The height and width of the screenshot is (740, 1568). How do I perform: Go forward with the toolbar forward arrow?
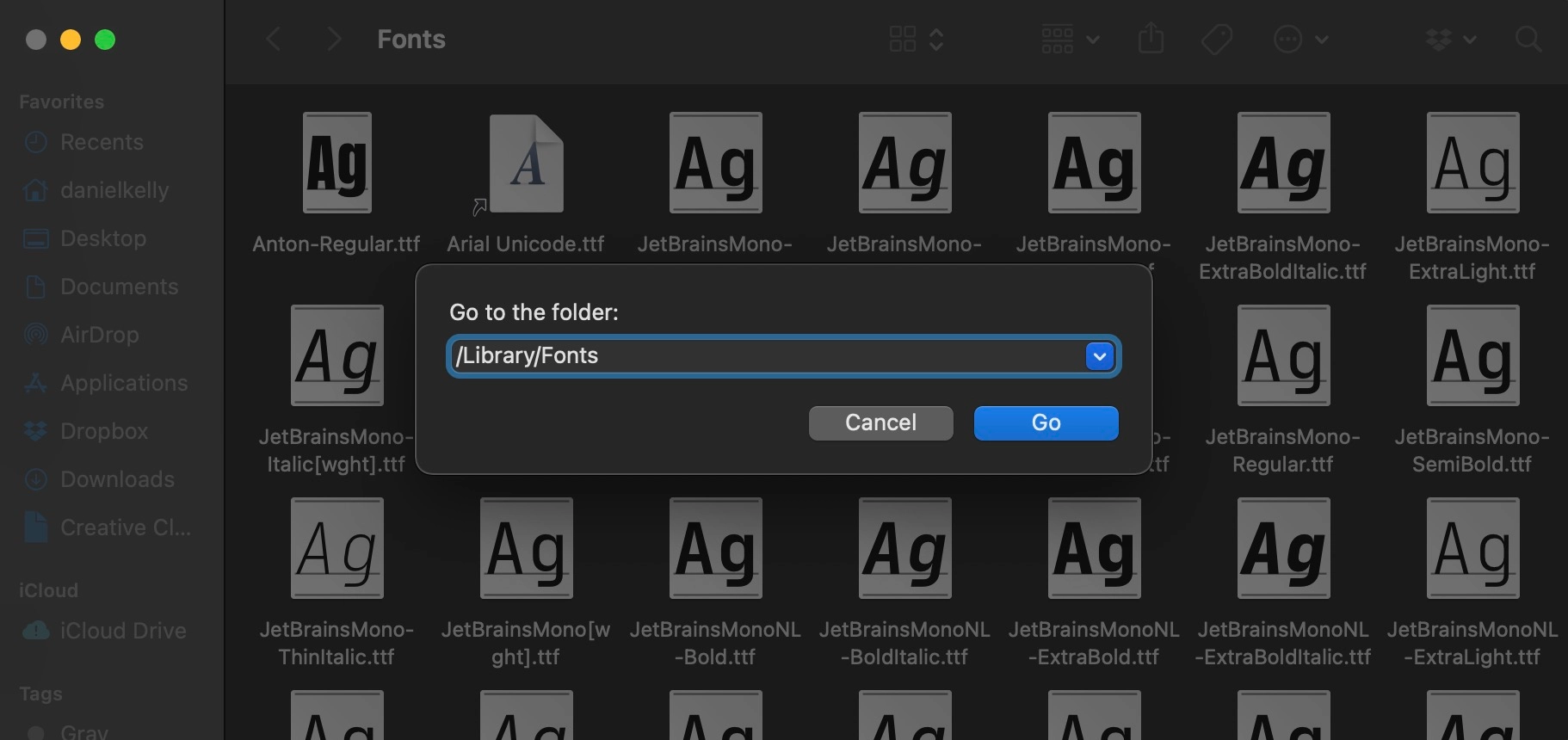pos(335,39)
